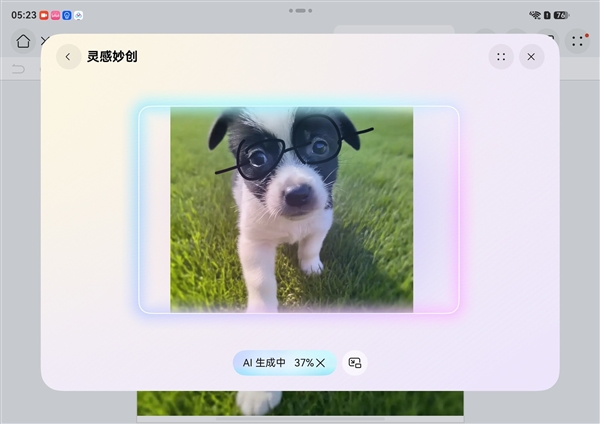Click the browser undo arrow behind dialog
This screenshot has height=424, width=600.
coord(18,69)
